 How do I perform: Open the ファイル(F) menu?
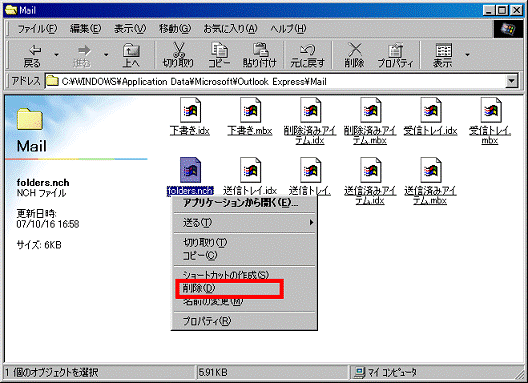point(37,29)
